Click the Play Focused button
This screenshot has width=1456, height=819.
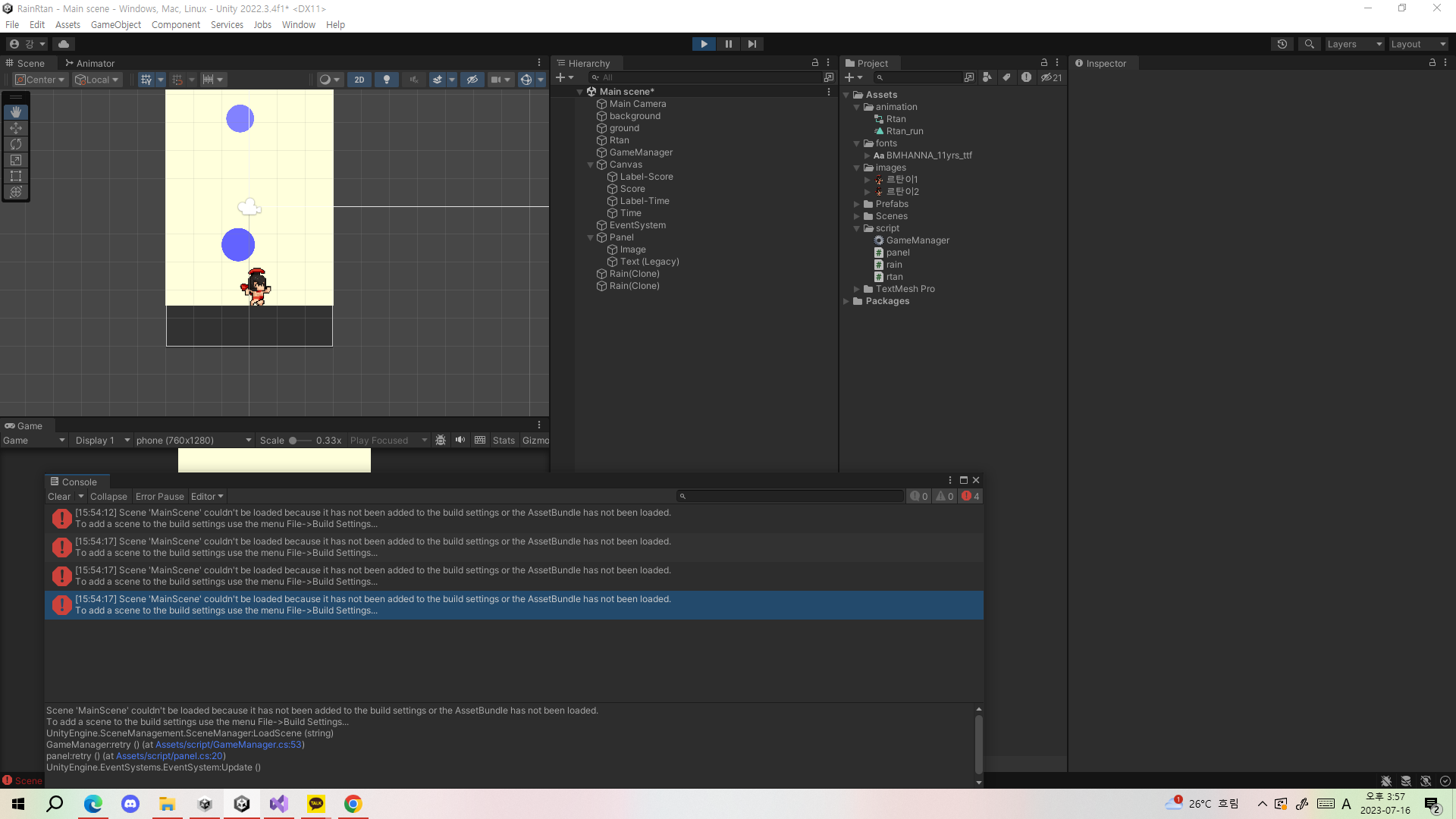388,441
